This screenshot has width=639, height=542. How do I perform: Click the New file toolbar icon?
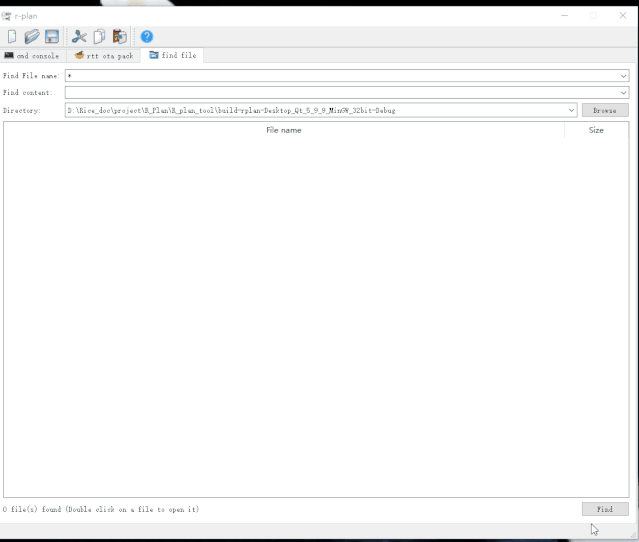(12, 37)
